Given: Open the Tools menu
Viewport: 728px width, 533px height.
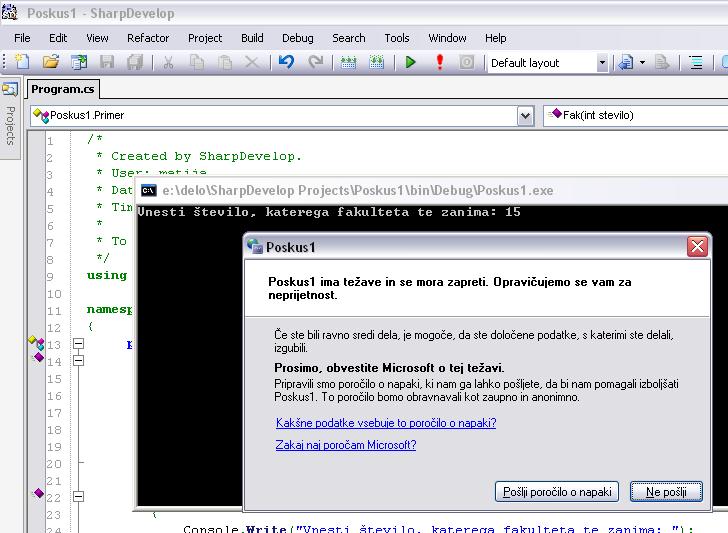Looking at the screenshot, I should (x=397, y=38).
